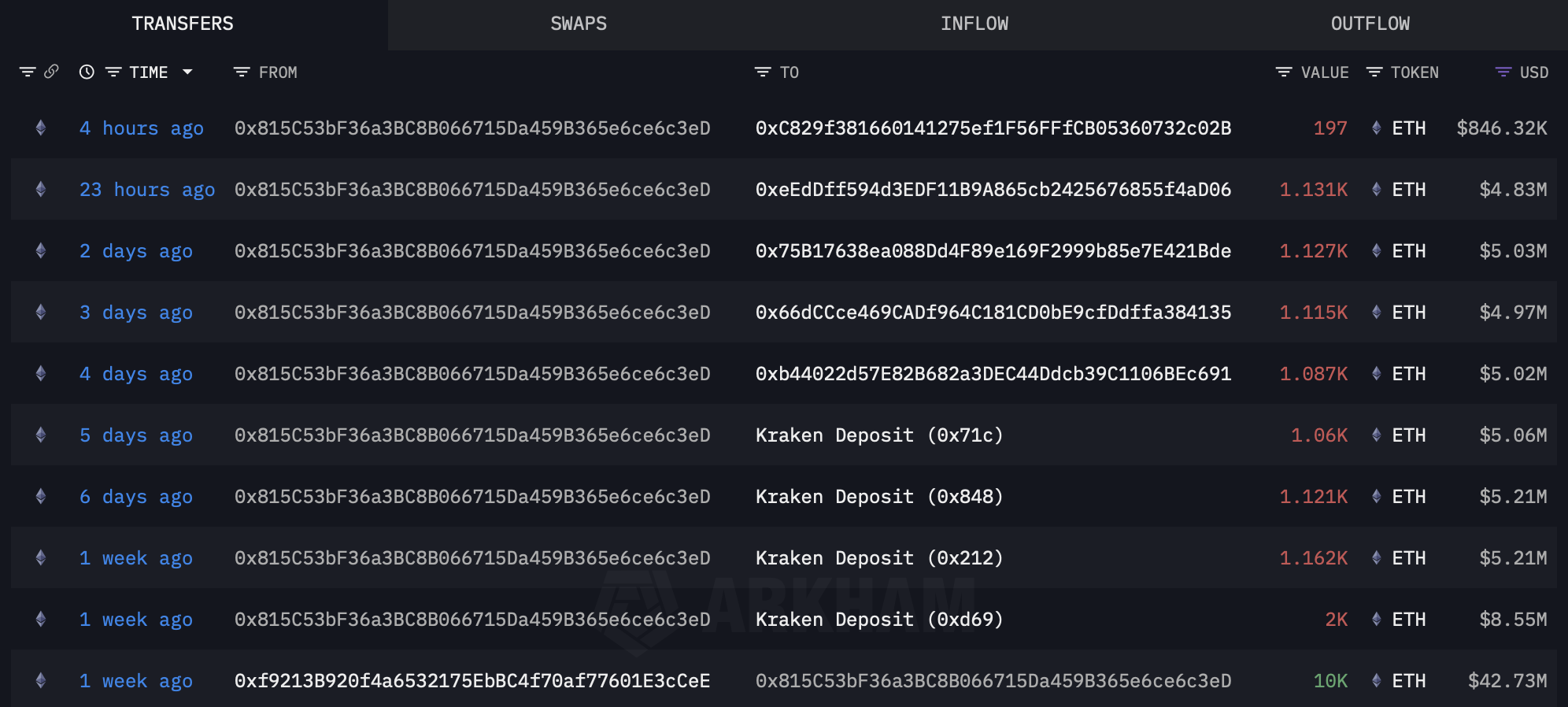
Task: Click the leftmost filter icon in the header
Action: pos(29,72)
